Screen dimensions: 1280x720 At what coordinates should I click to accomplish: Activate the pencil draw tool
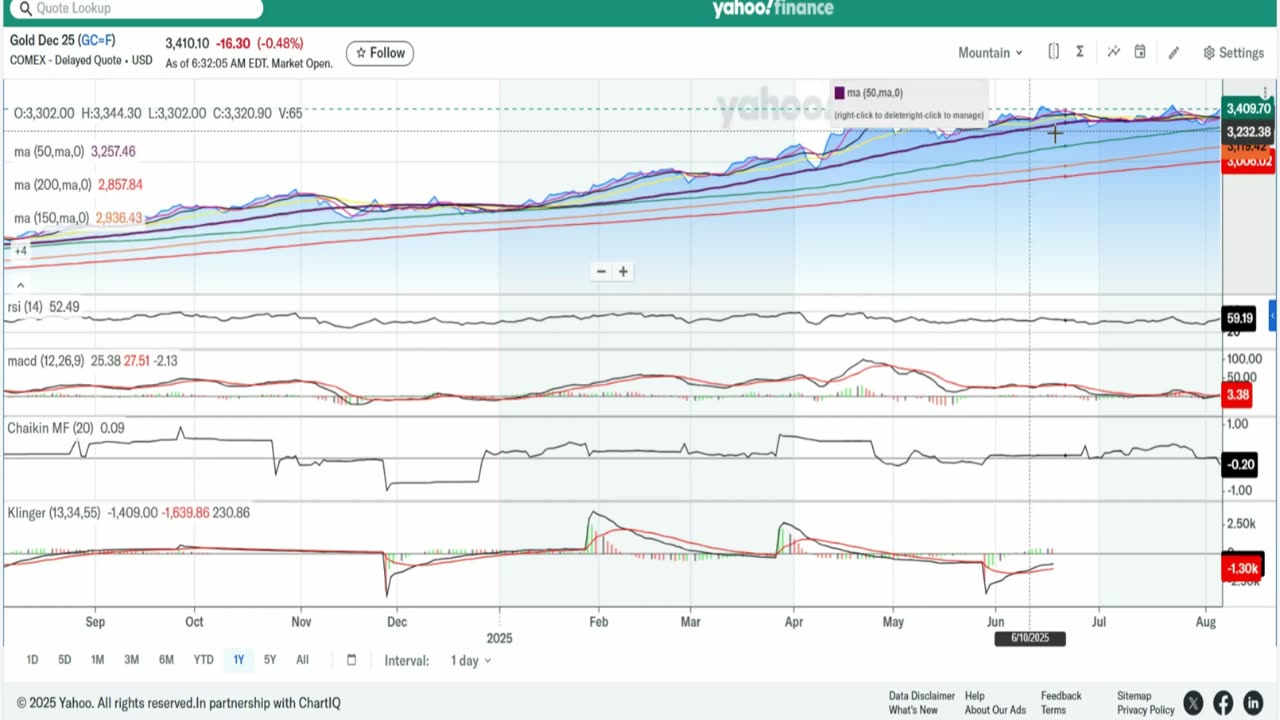click(x=1174, y=53)
